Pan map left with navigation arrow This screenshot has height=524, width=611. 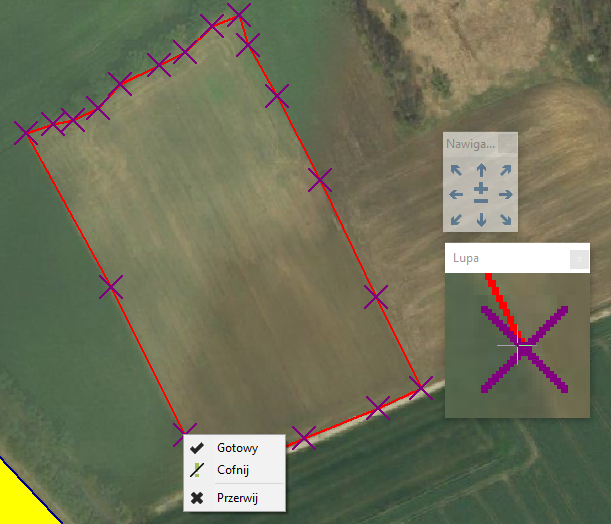(456, 194)
